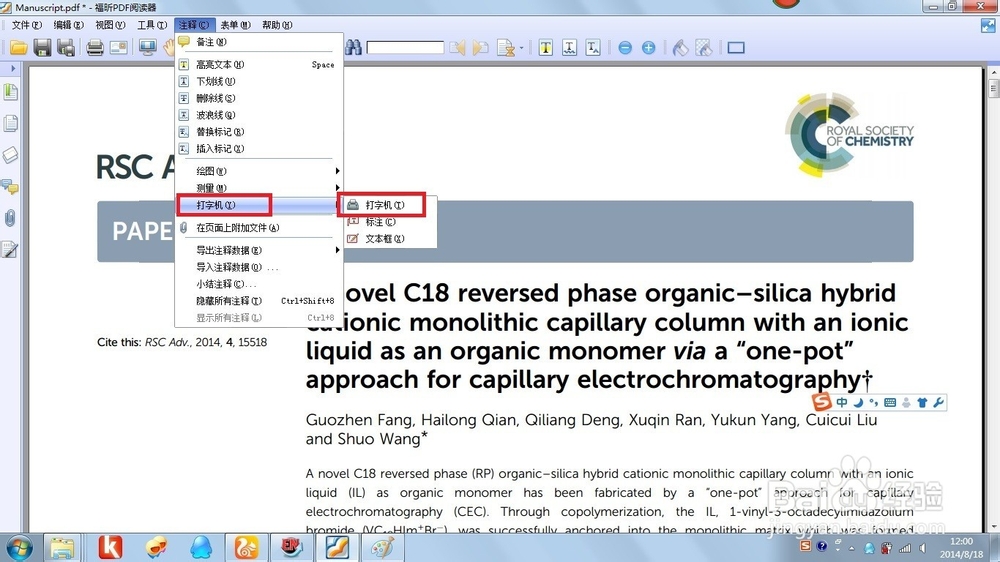Choose 在页面上附加文件 (Attach file) item
The width and height of the screenshot is (1000, 562).
point(258,228)
